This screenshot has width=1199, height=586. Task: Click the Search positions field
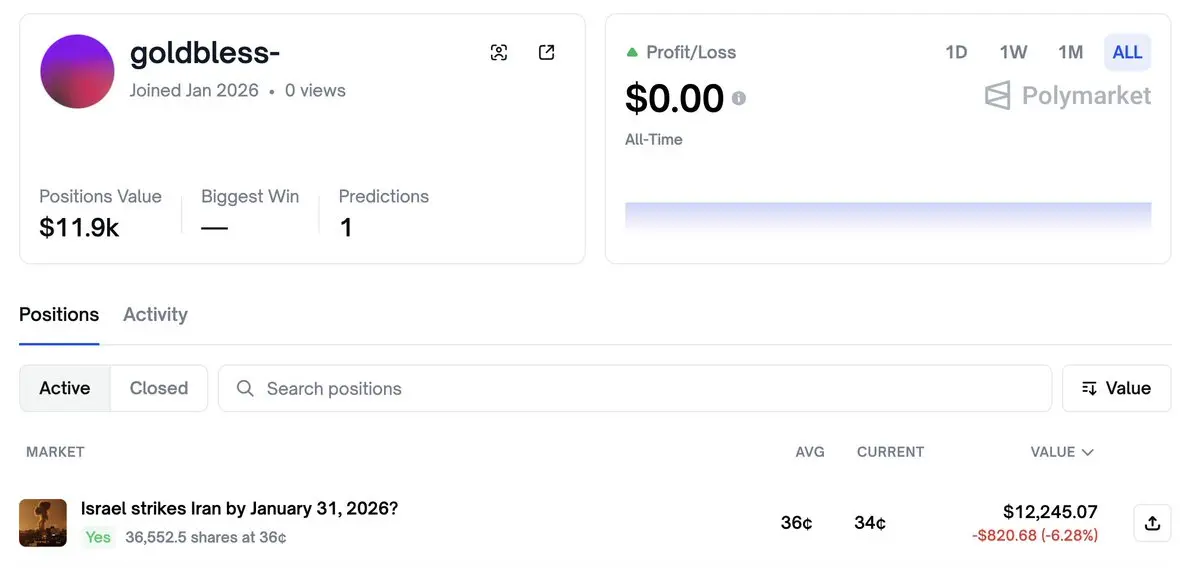pos(640,388)
